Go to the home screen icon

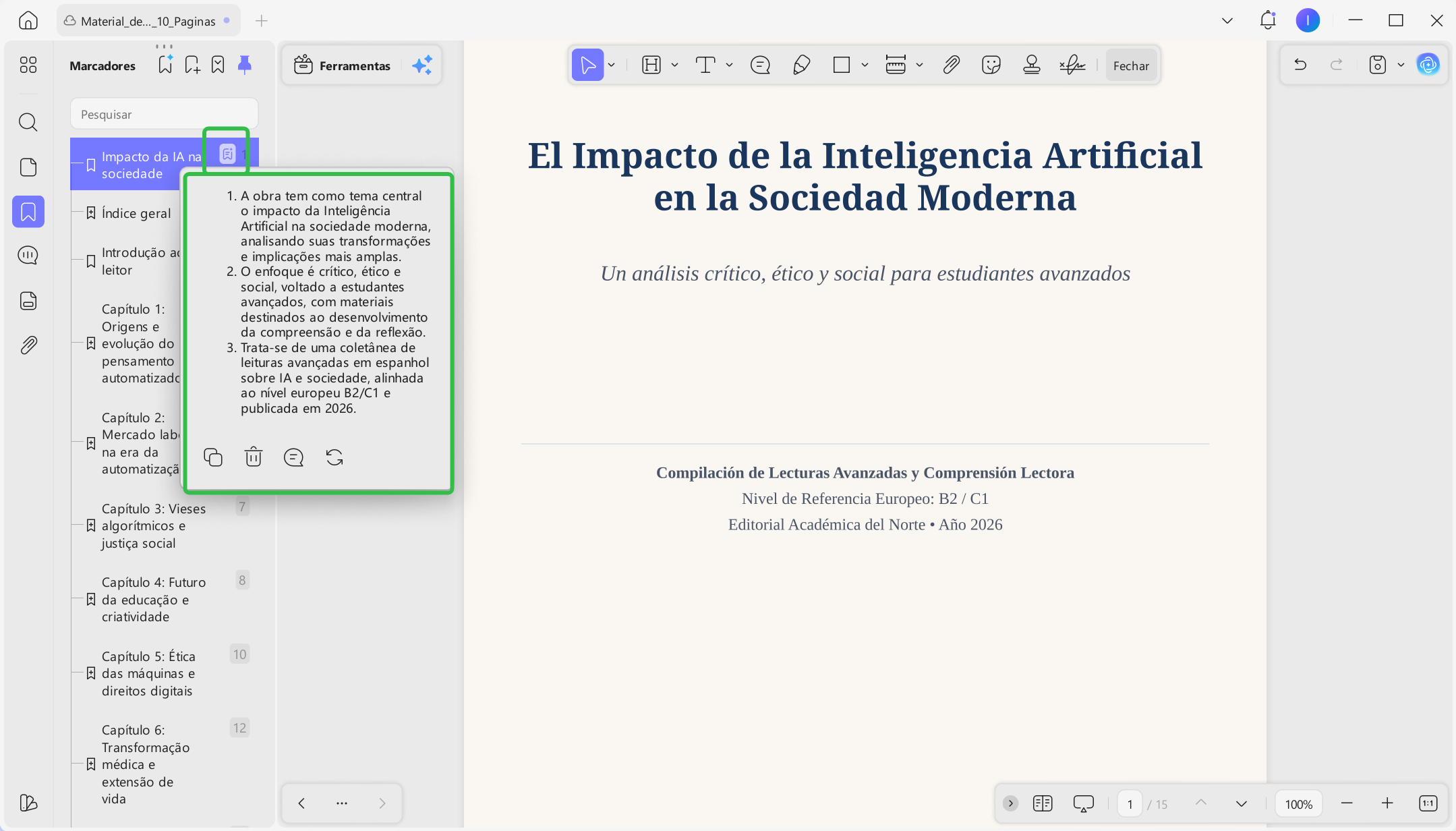click(28, 21)
